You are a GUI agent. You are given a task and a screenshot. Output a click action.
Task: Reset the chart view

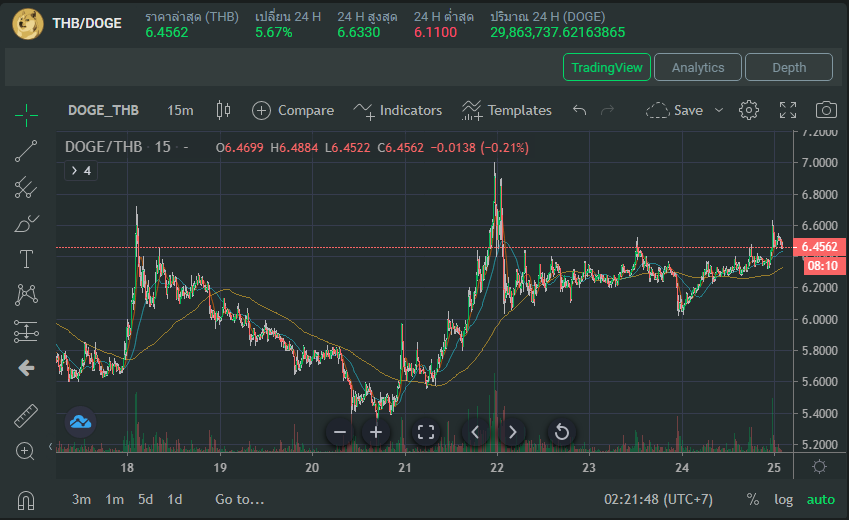(x=562, y=432)
